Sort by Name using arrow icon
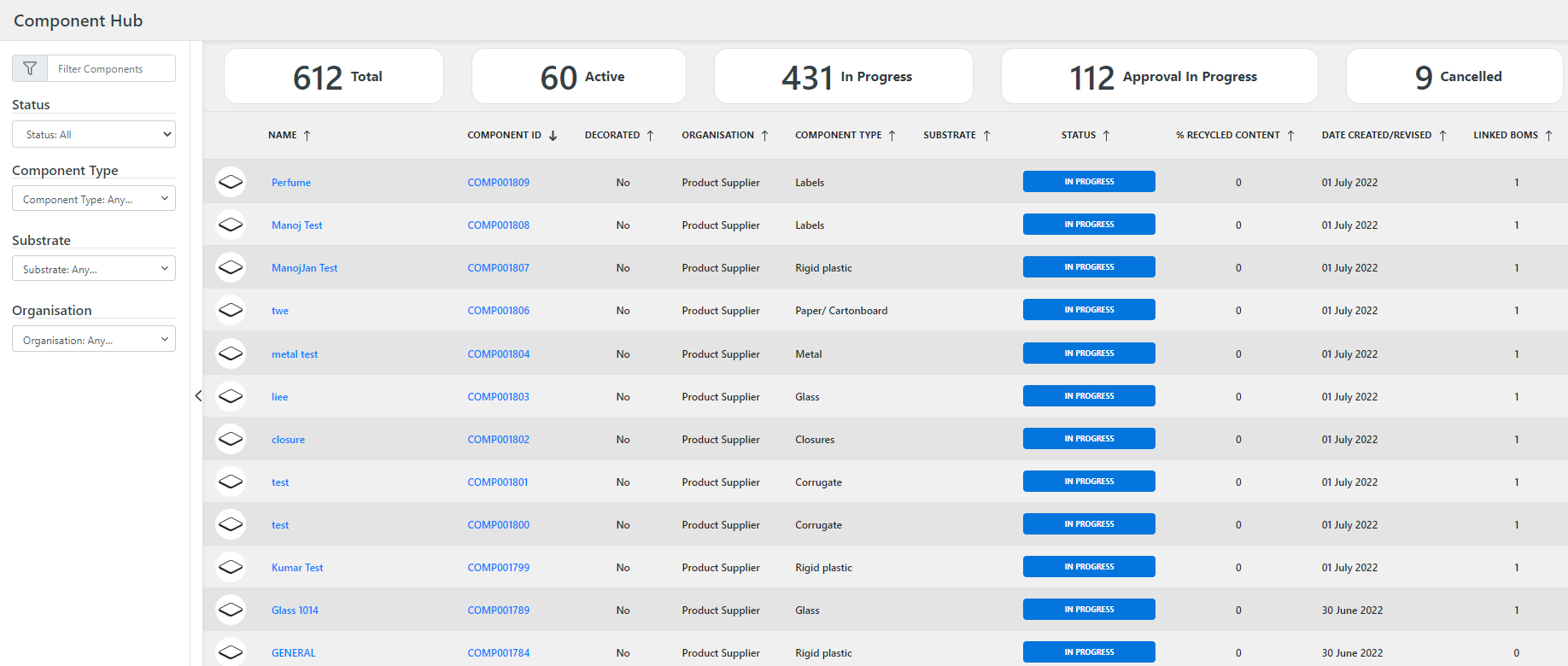The image size is (1568, 666). point(307,136)
